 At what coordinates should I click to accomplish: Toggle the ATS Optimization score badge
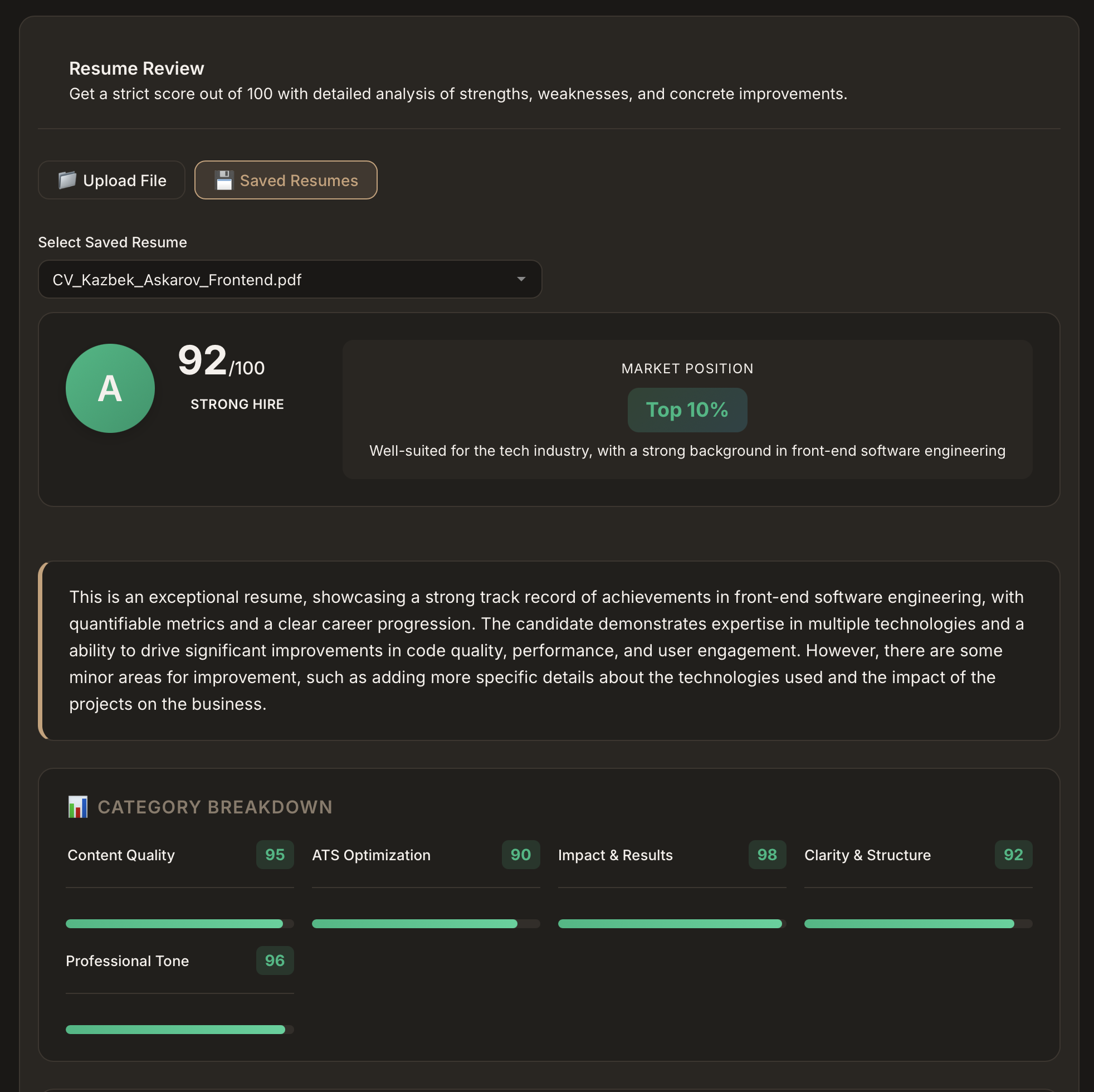[x=520, y=855]
